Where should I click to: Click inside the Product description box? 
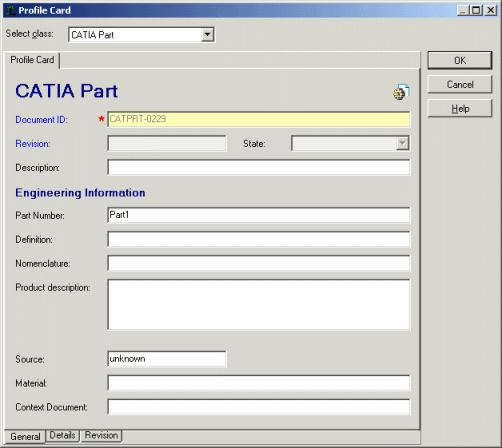click(259, 305)
